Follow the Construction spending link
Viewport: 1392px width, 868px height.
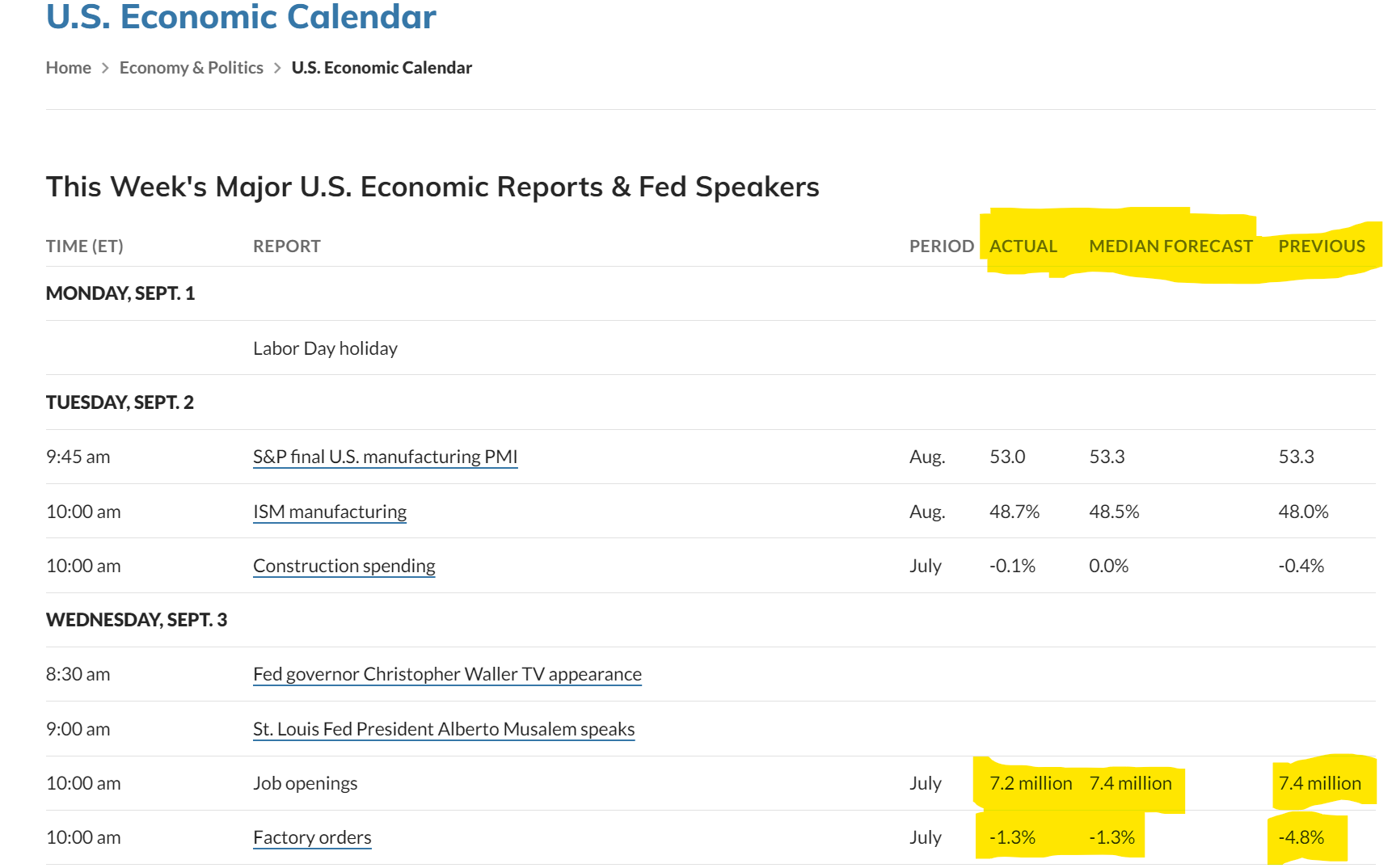pyautogui.click(x=344, y=566)
